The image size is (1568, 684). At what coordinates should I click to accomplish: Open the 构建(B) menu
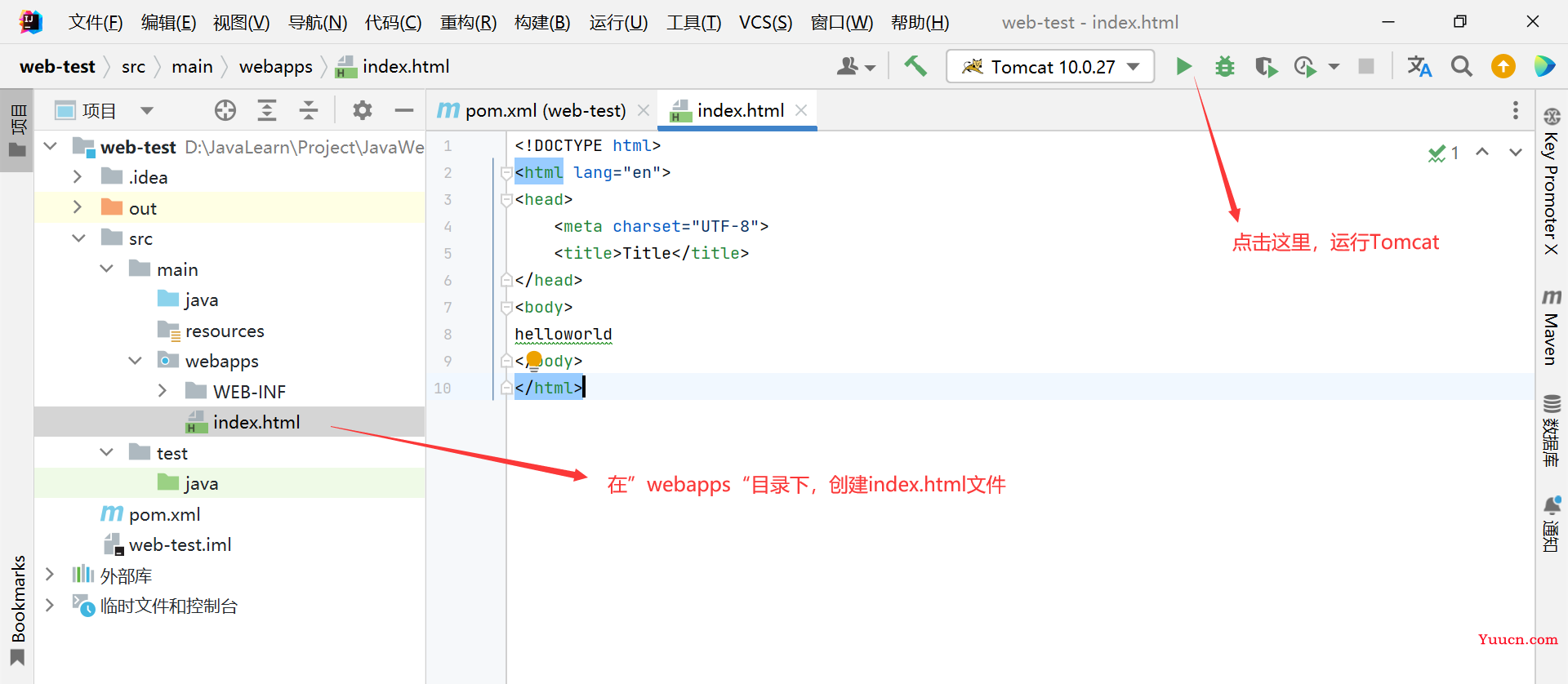coord(542,22)
